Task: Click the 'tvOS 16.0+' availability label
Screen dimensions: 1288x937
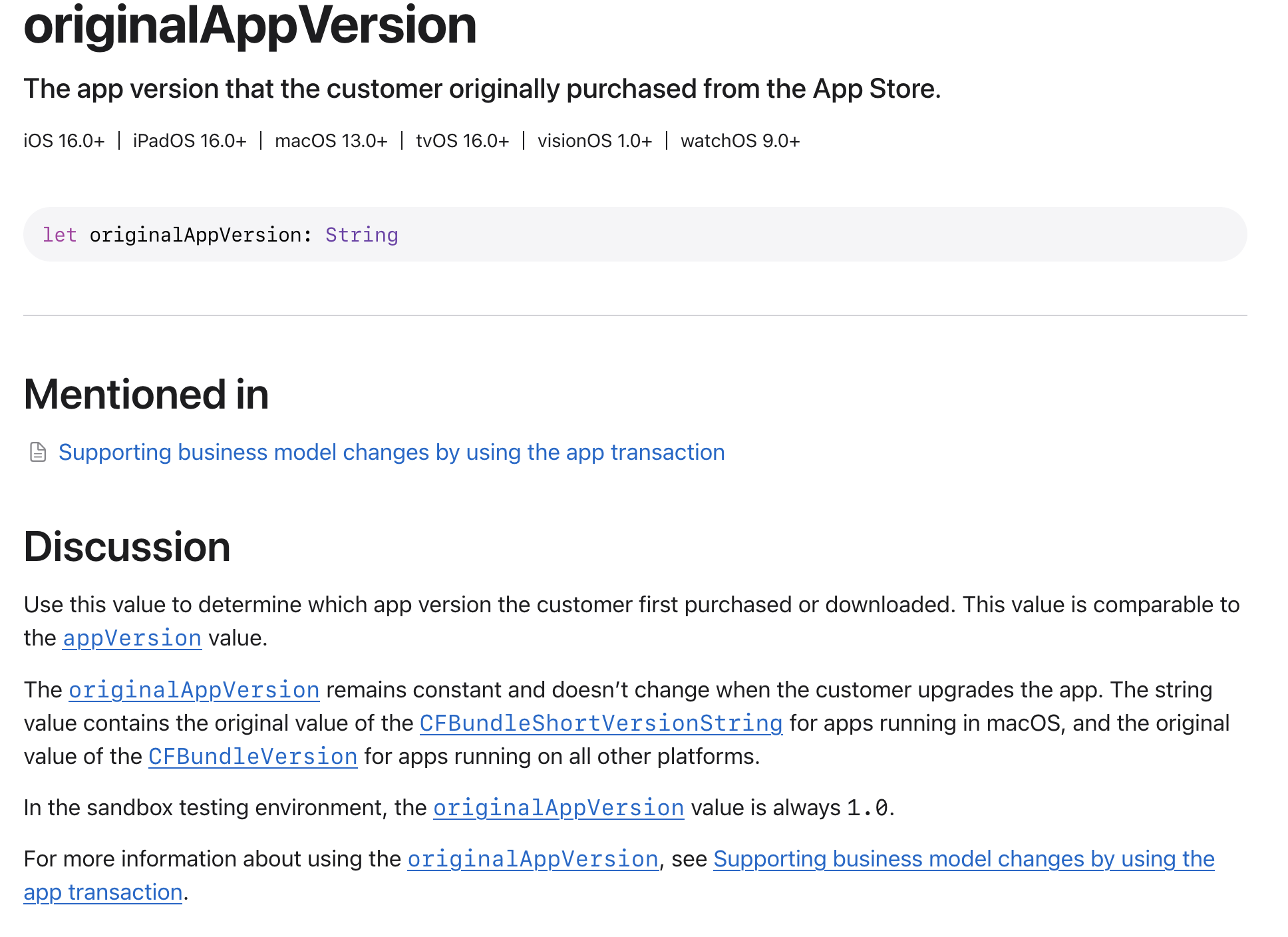Action: (462, 141)
